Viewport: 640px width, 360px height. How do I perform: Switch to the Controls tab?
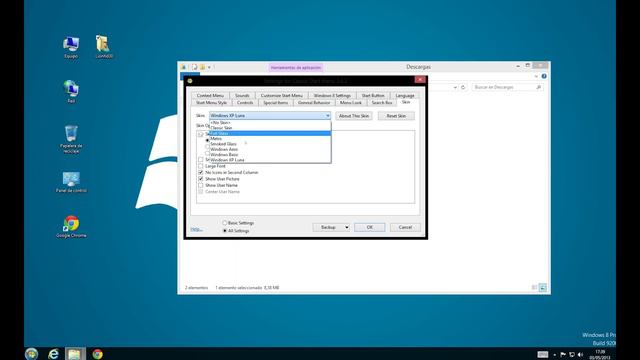coord(245,103)
